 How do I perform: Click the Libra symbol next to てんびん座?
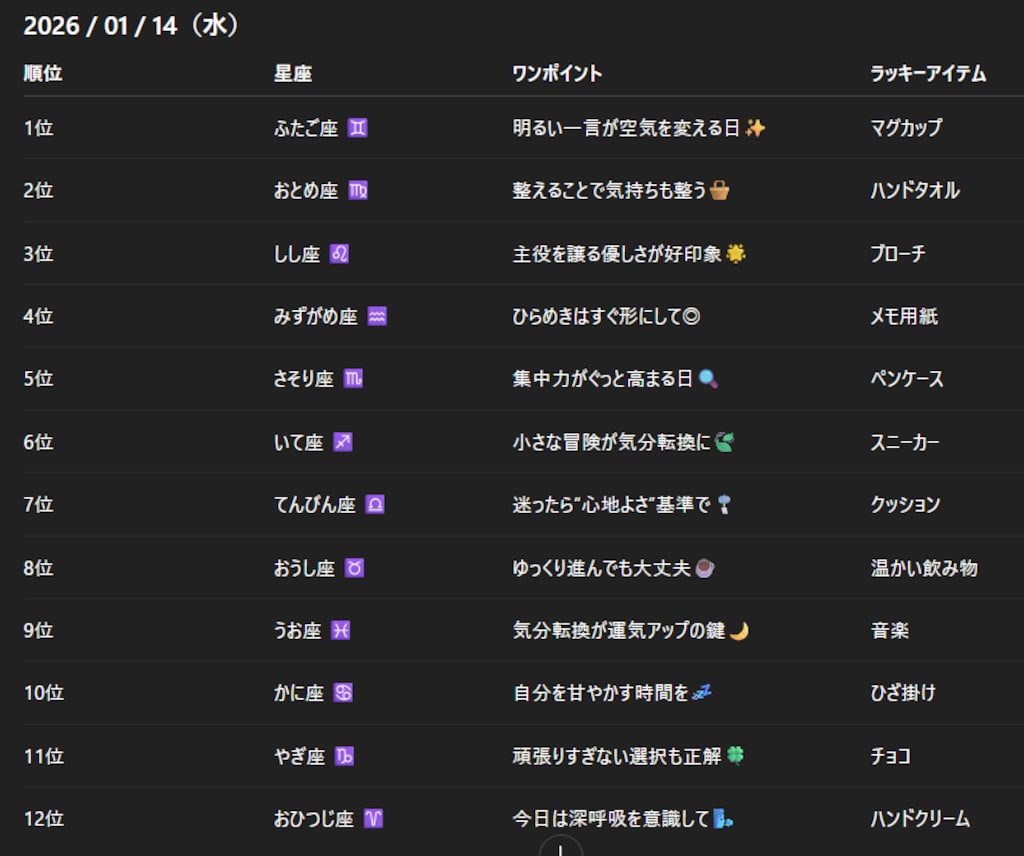(x=375, y=505)
